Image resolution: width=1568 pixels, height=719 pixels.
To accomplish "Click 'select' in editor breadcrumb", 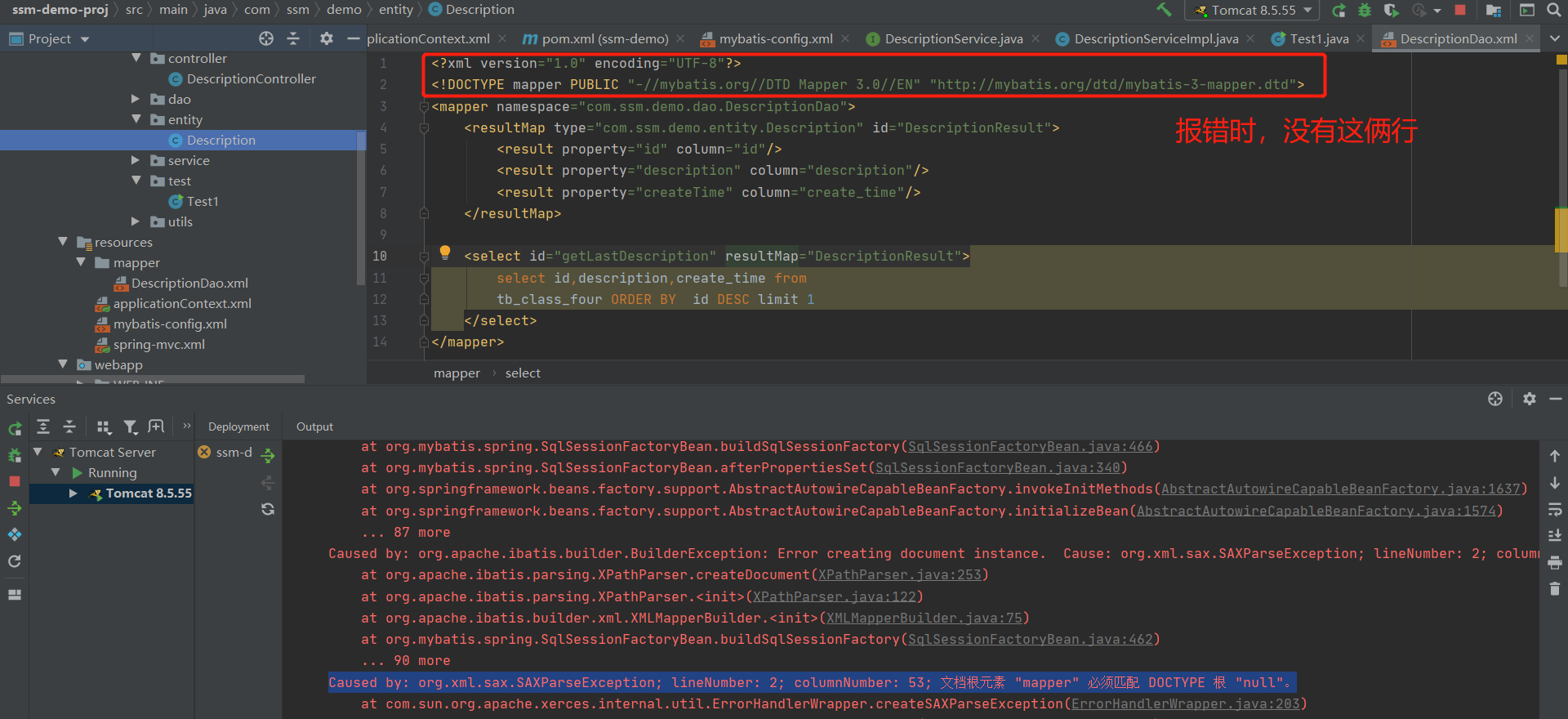I will (x=523, y=373).
